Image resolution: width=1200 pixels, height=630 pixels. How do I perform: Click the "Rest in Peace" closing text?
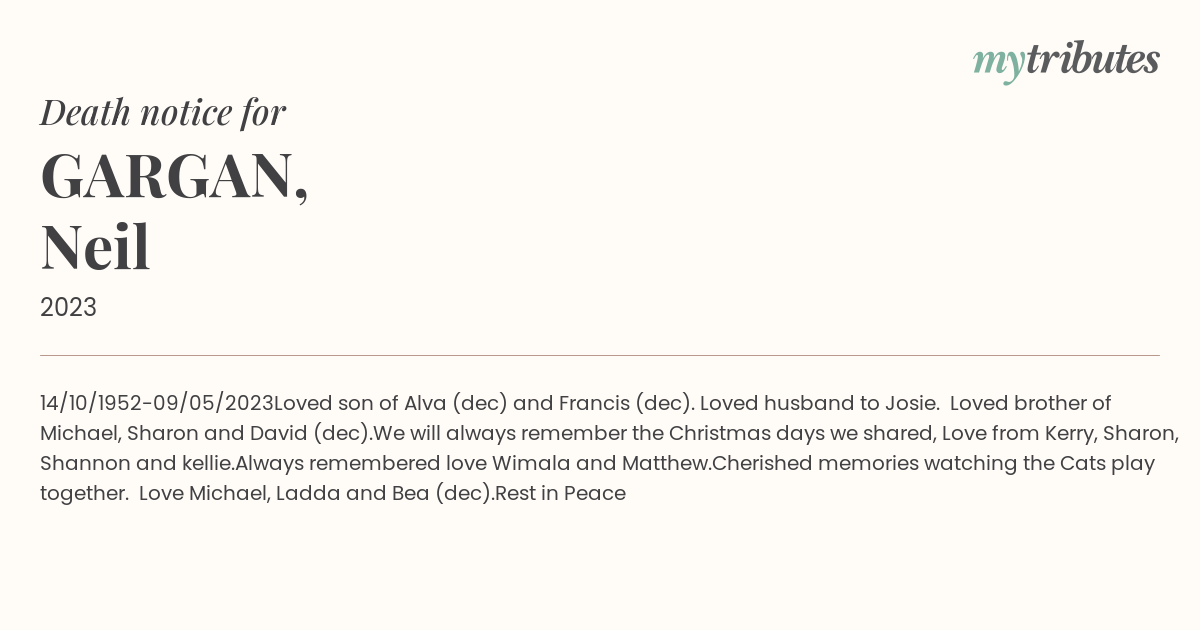pyautogui.click(x=561, y=493)
